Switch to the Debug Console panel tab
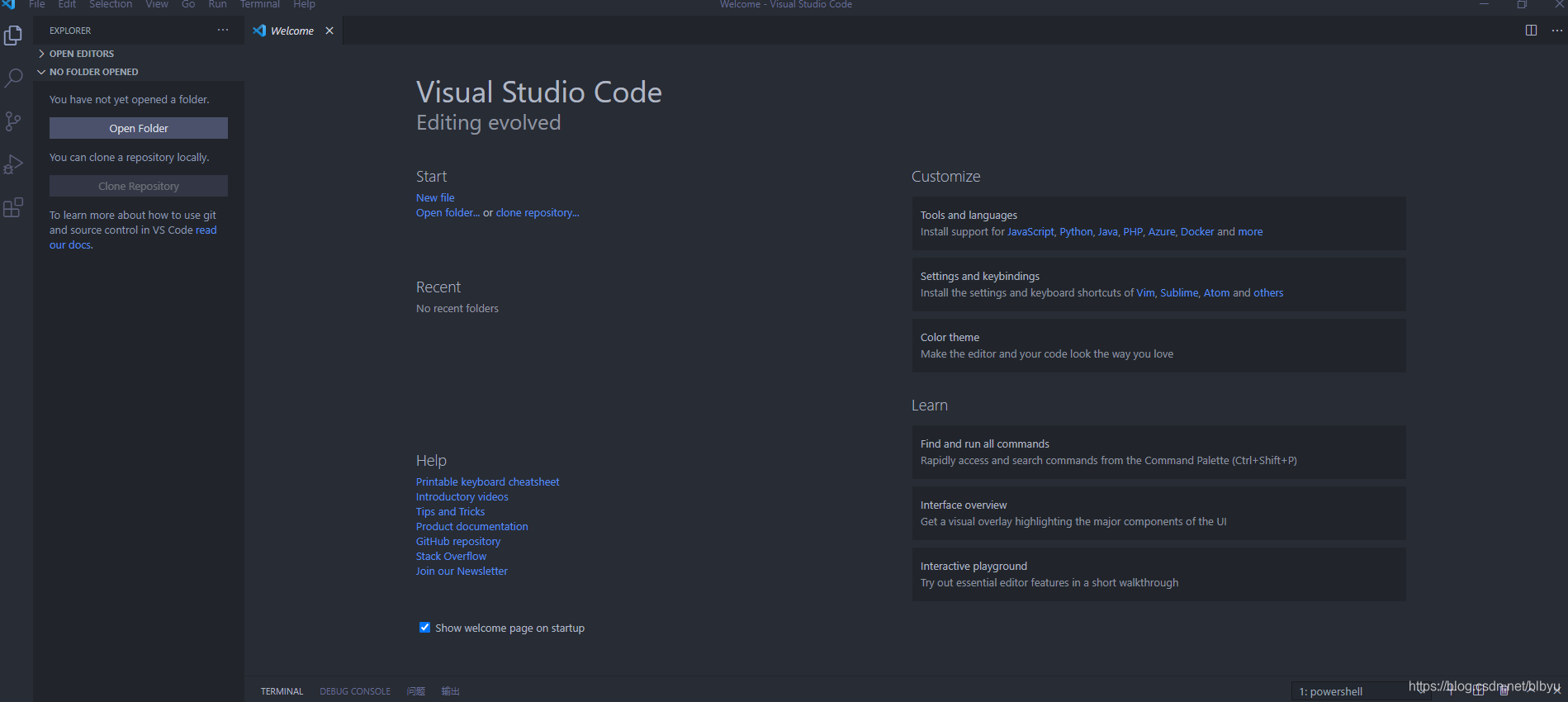Viewport: 1568px width, 702px height. [355, 691]
